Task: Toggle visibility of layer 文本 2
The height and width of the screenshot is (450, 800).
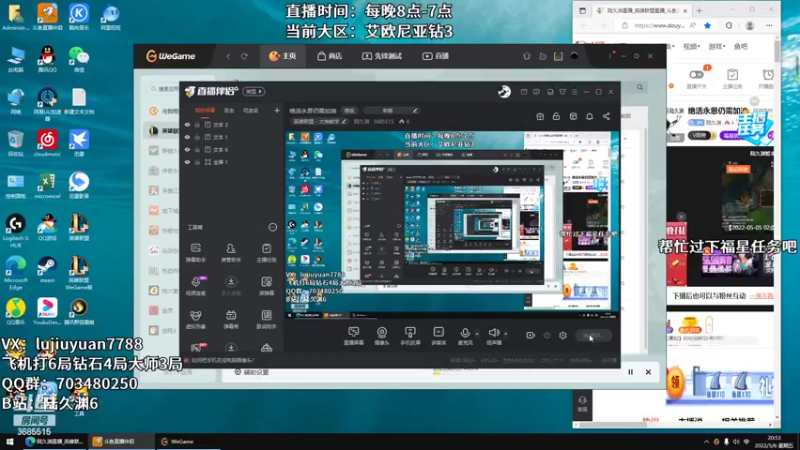Action: point(187,124)
